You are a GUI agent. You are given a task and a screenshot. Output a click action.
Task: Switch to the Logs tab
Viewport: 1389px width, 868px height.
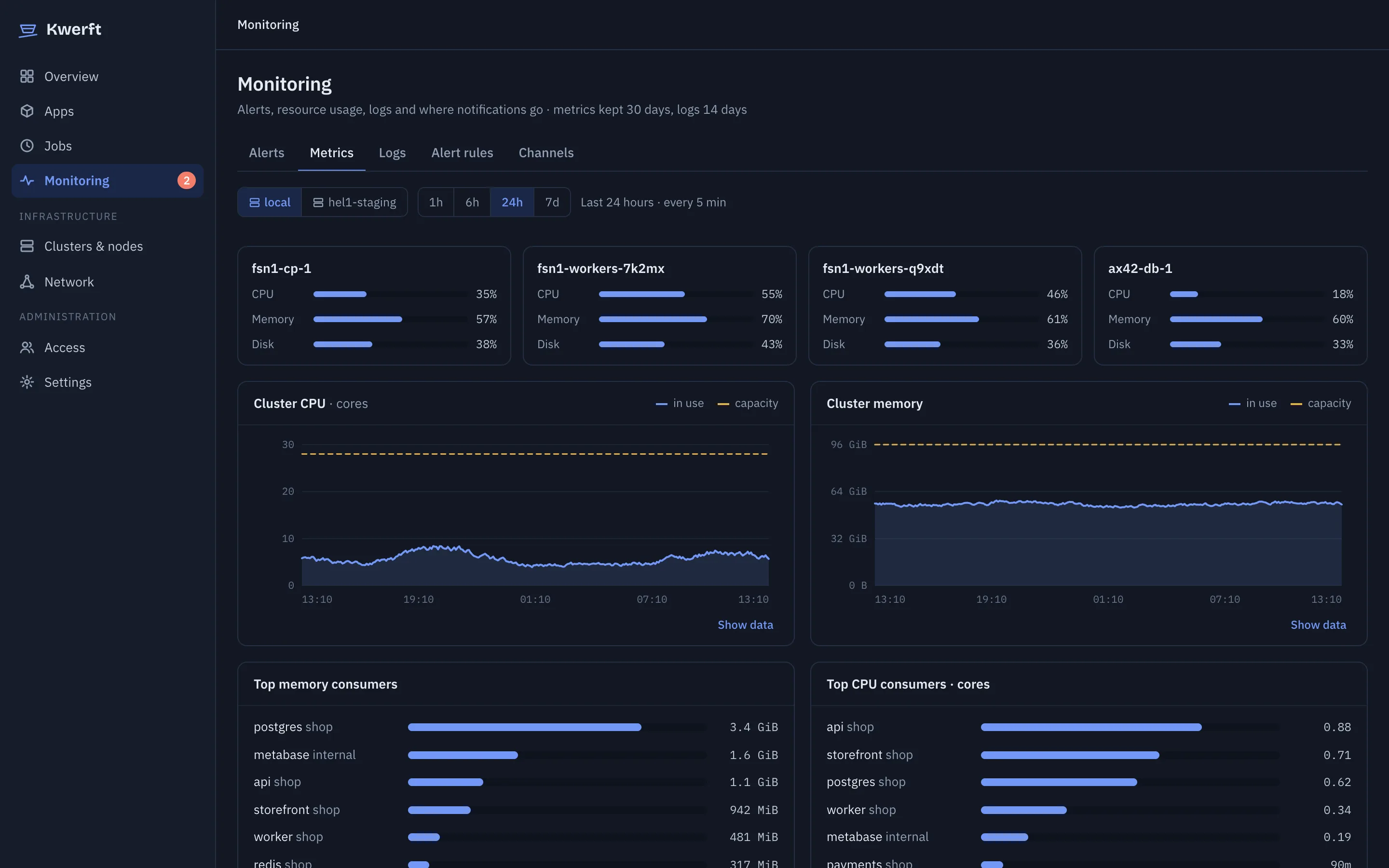click(392, 153)
